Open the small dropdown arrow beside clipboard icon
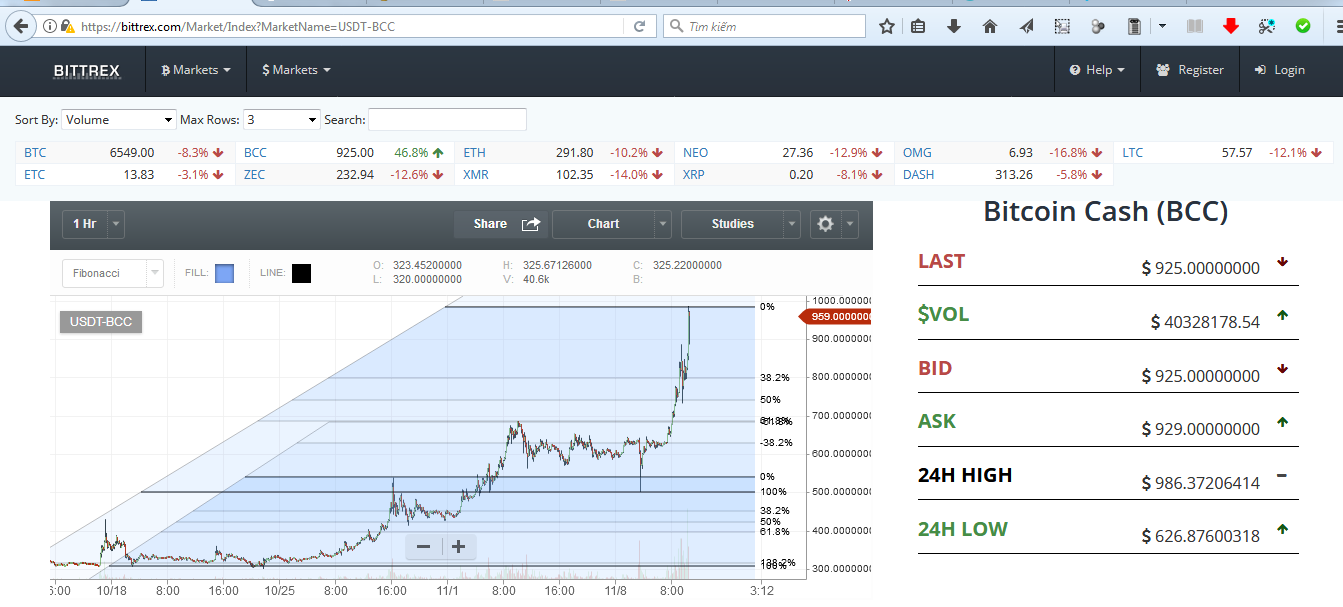The height and width of the screenshot is (607, 1343). 1162,26
